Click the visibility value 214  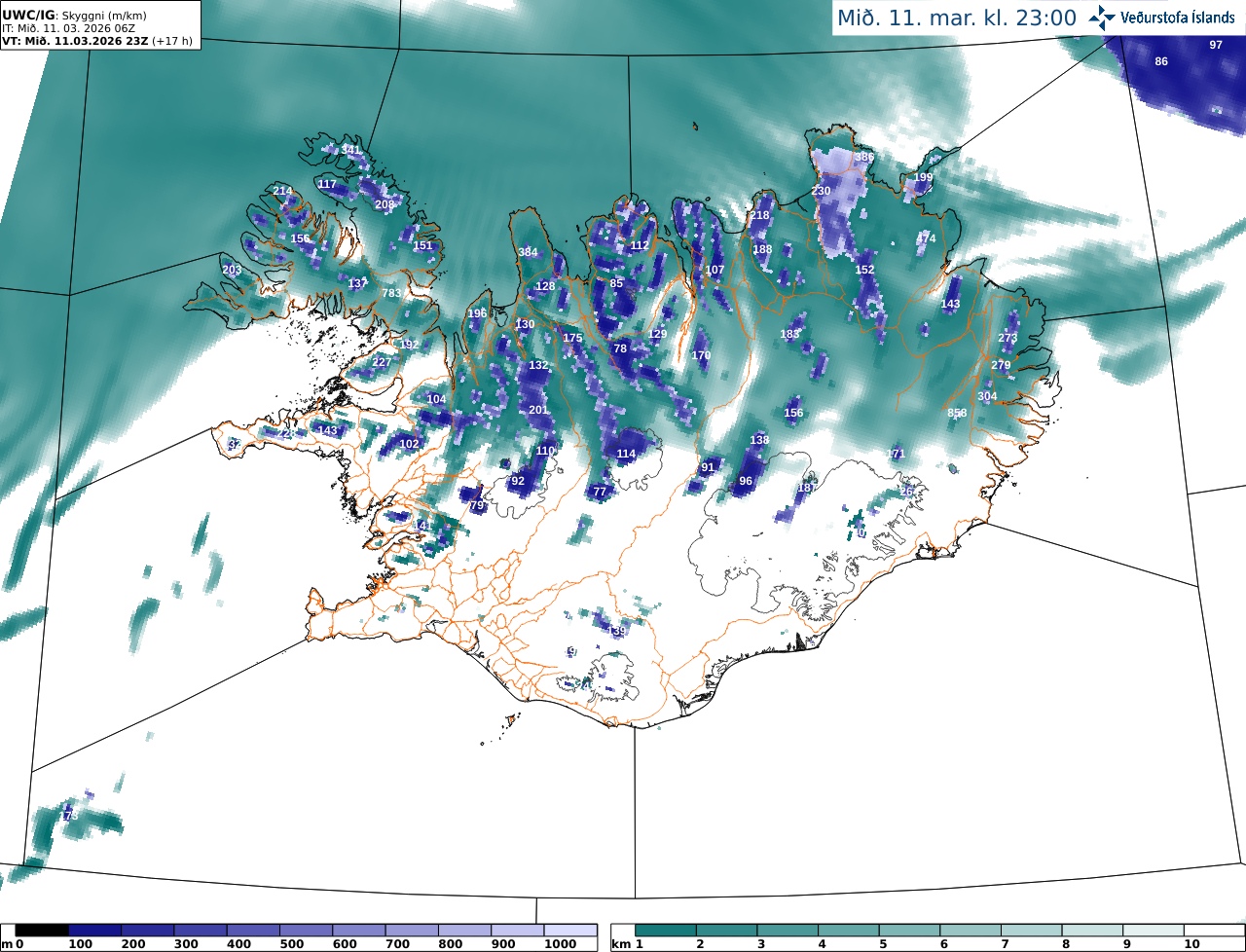(x=282, y=192)
